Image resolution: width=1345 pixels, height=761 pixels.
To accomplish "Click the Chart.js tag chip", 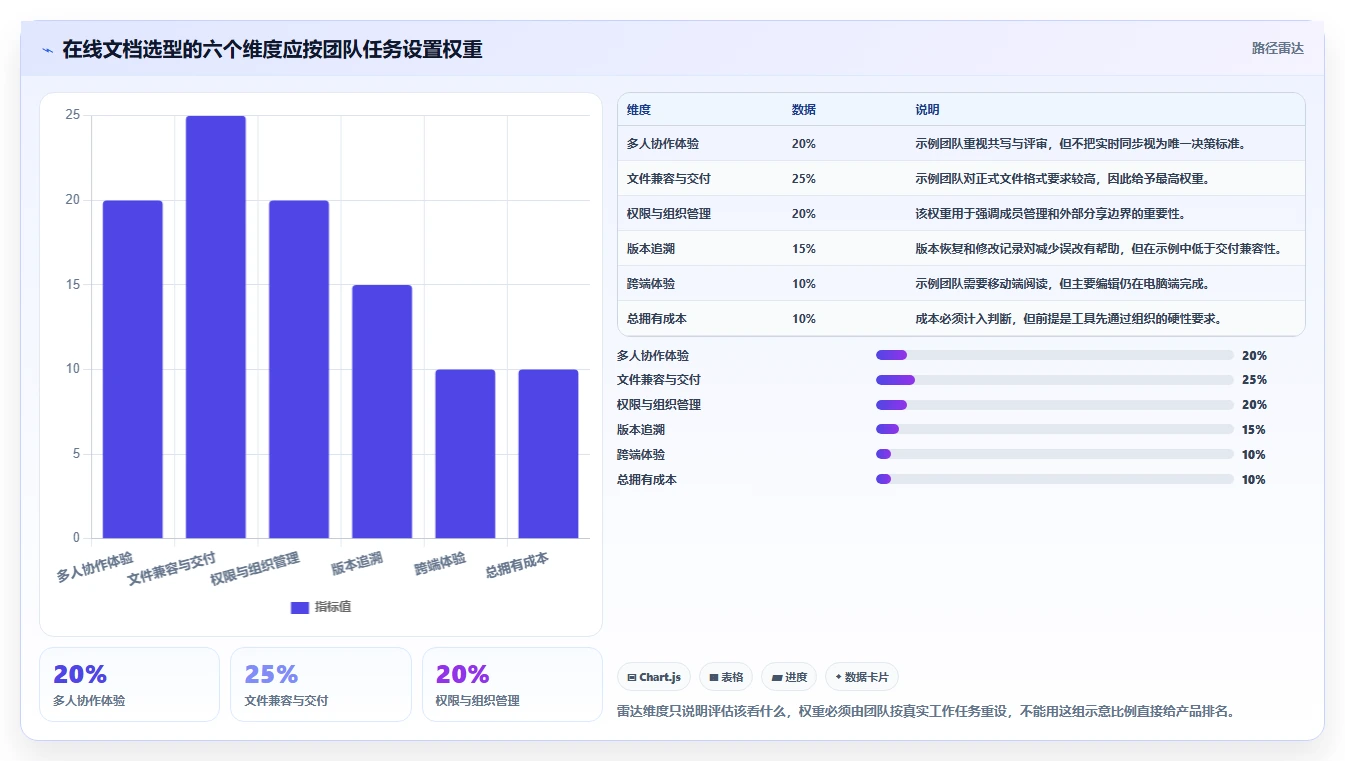I will click(x=654, y=677).
